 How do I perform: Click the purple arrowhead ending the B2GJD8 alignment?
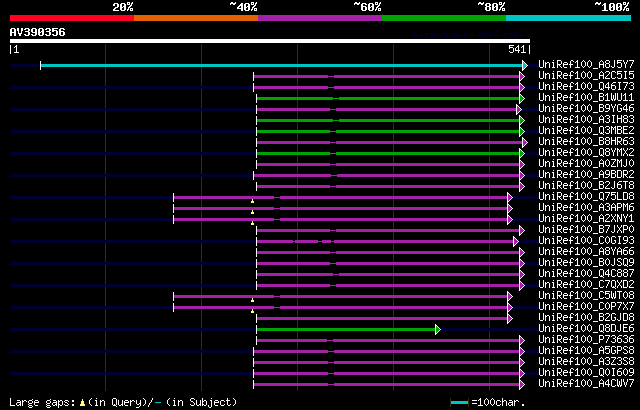click(x=510, y=319)
